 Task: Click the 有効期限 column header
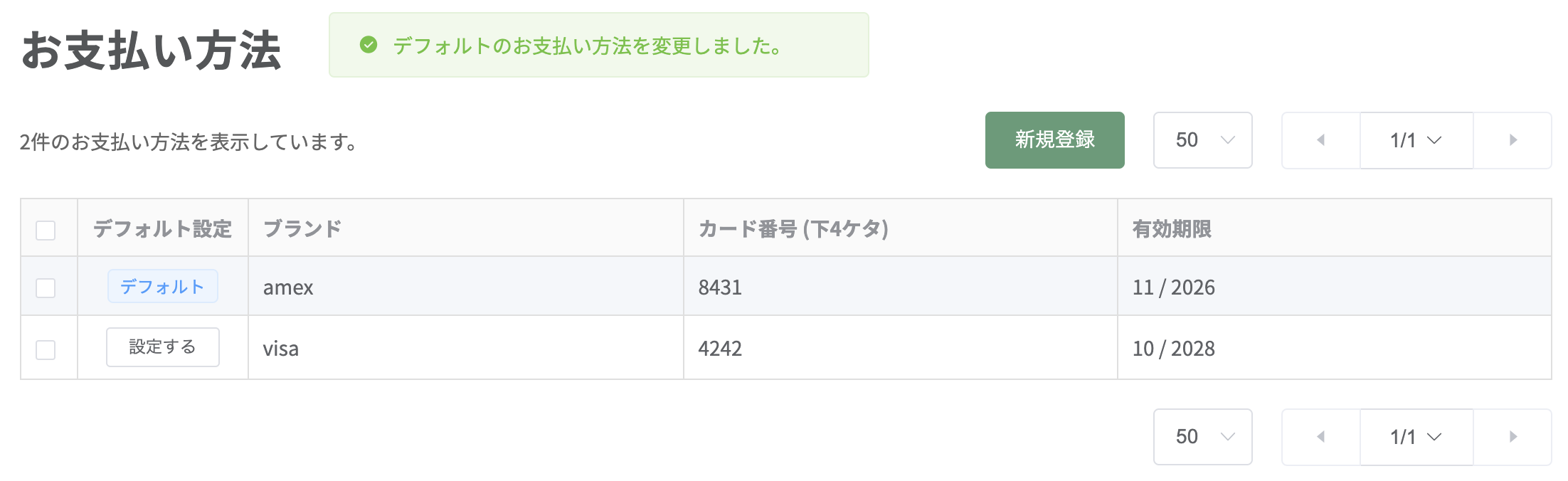1172,228
